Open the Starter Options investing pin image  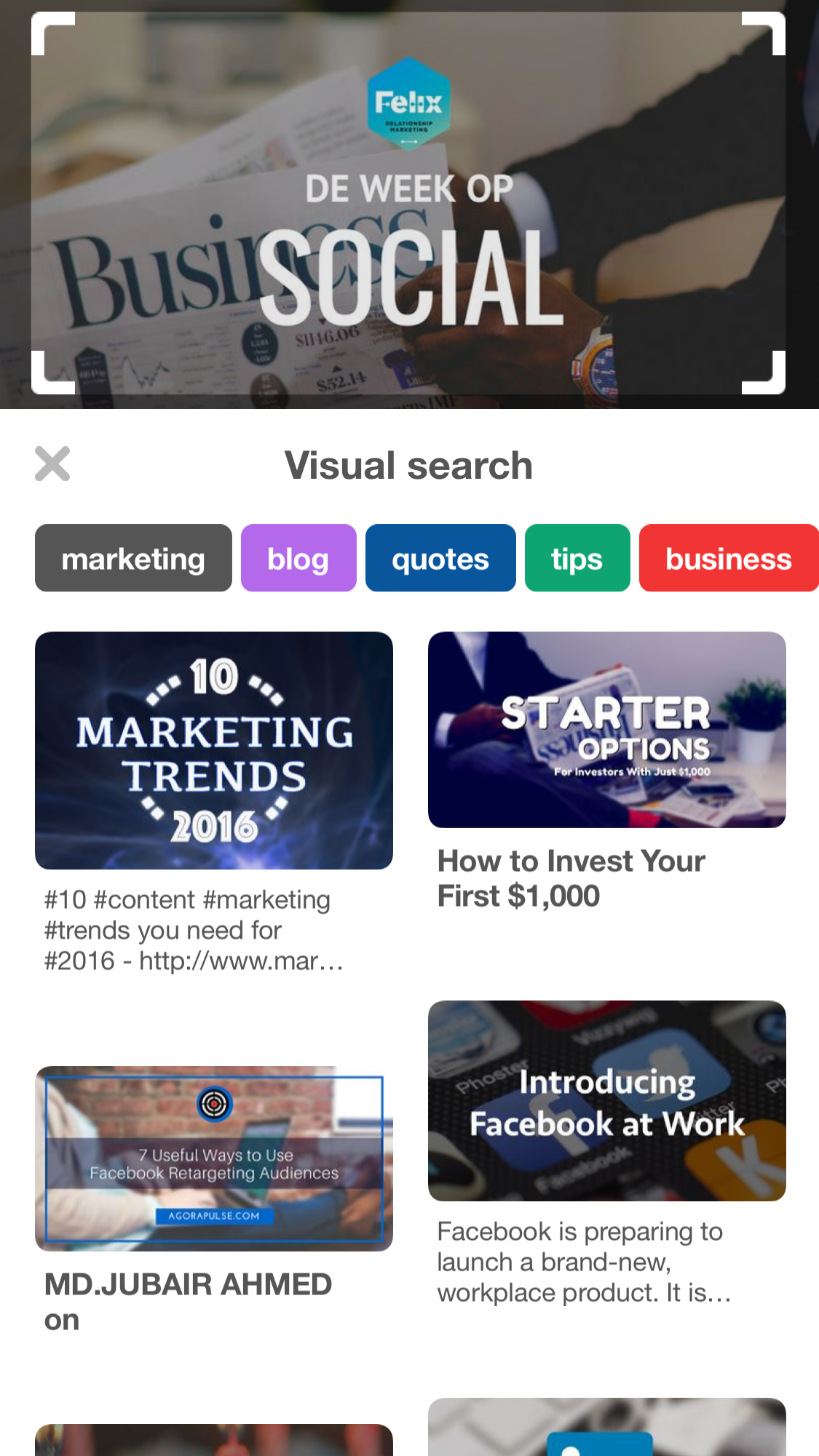point(606,730)
